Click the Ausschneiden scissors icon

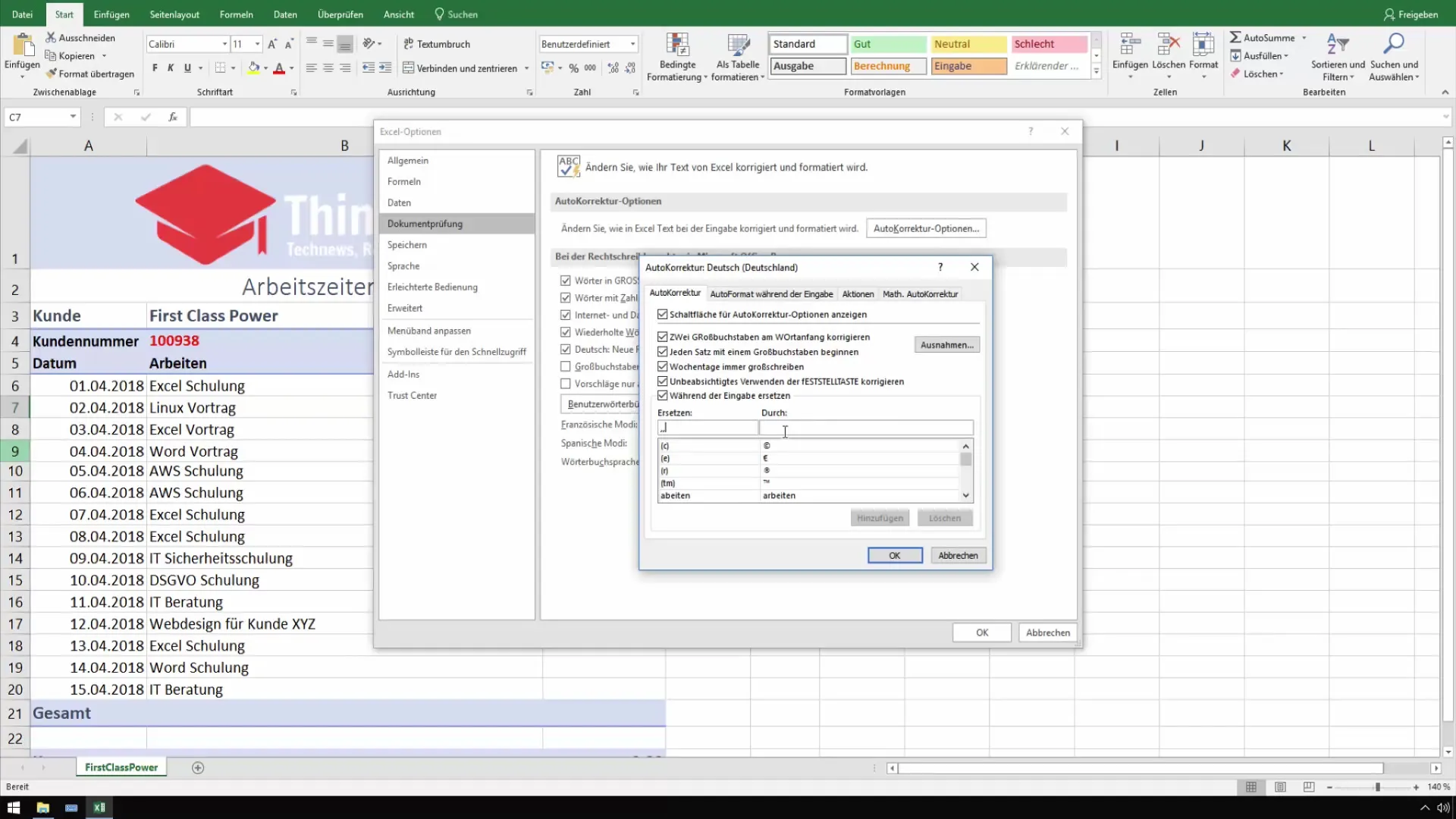51,37
